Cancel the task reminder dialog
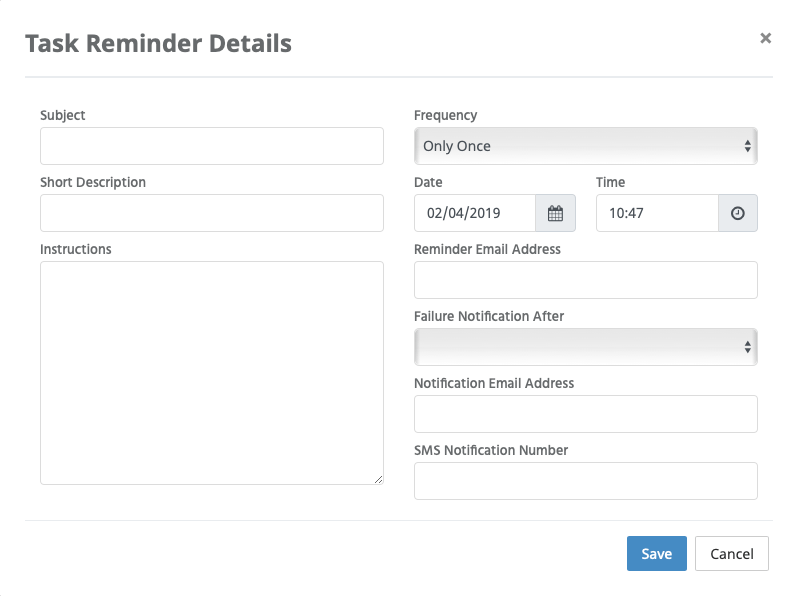 [732, 553]
